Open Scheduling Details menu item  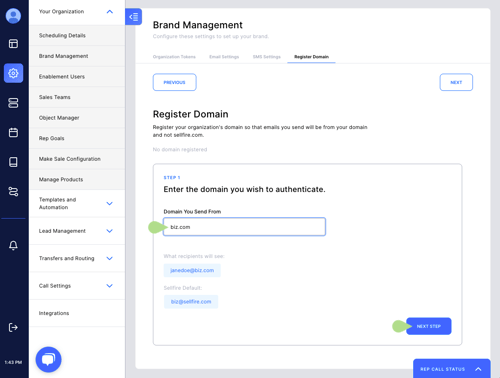tap(77, 35)
